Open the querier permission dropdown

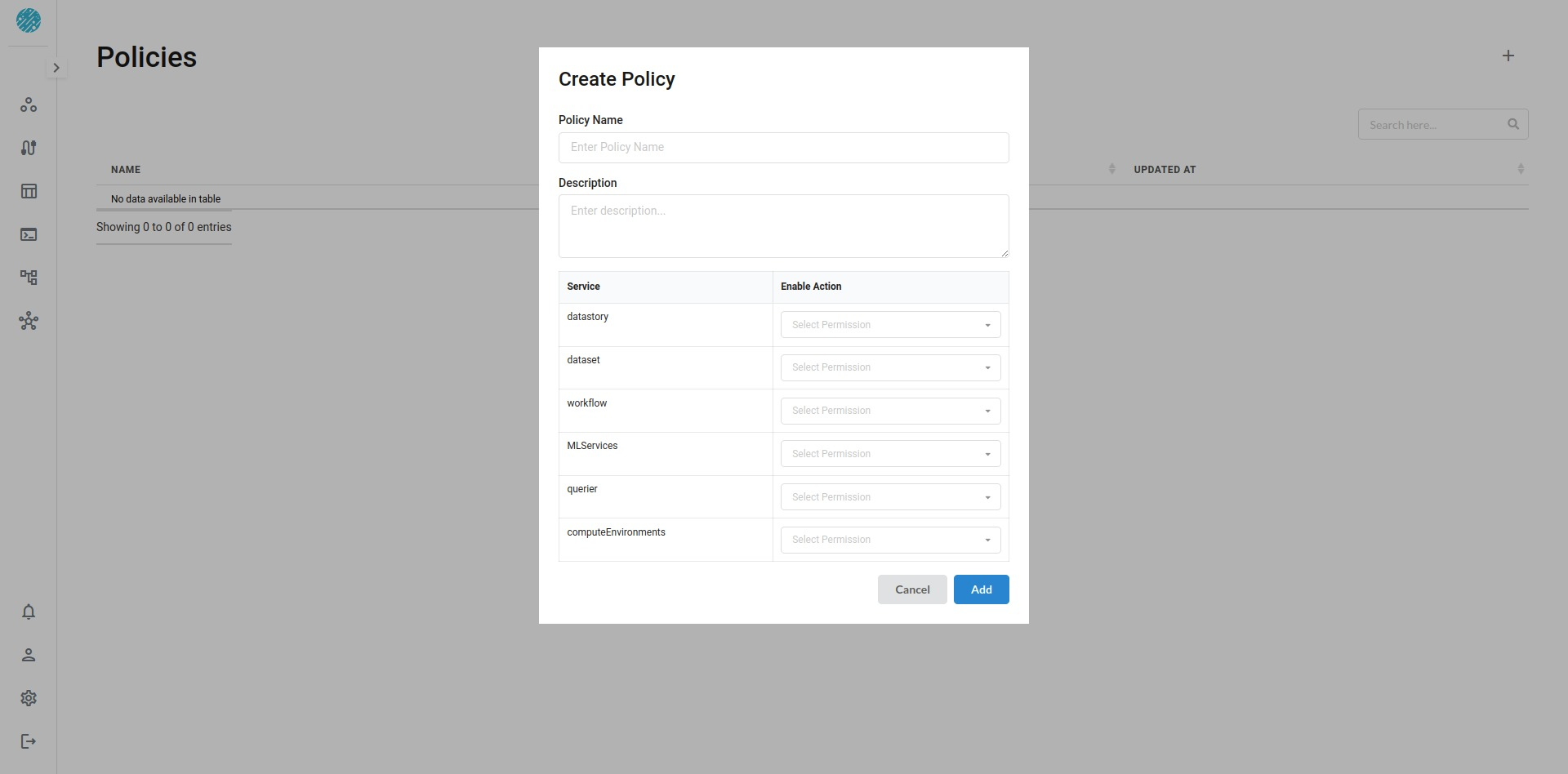891,497
